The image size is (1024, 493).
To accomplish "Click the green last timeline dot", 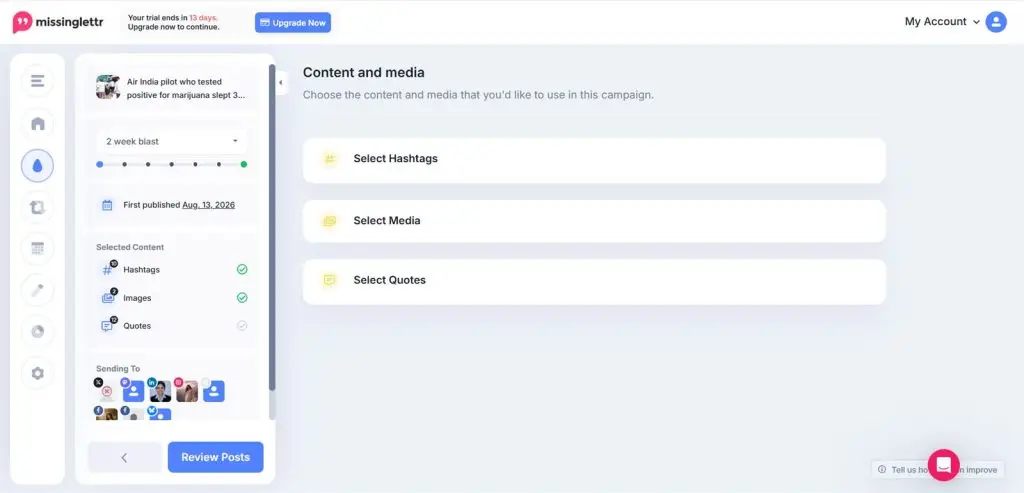I will tap(244, 165).
